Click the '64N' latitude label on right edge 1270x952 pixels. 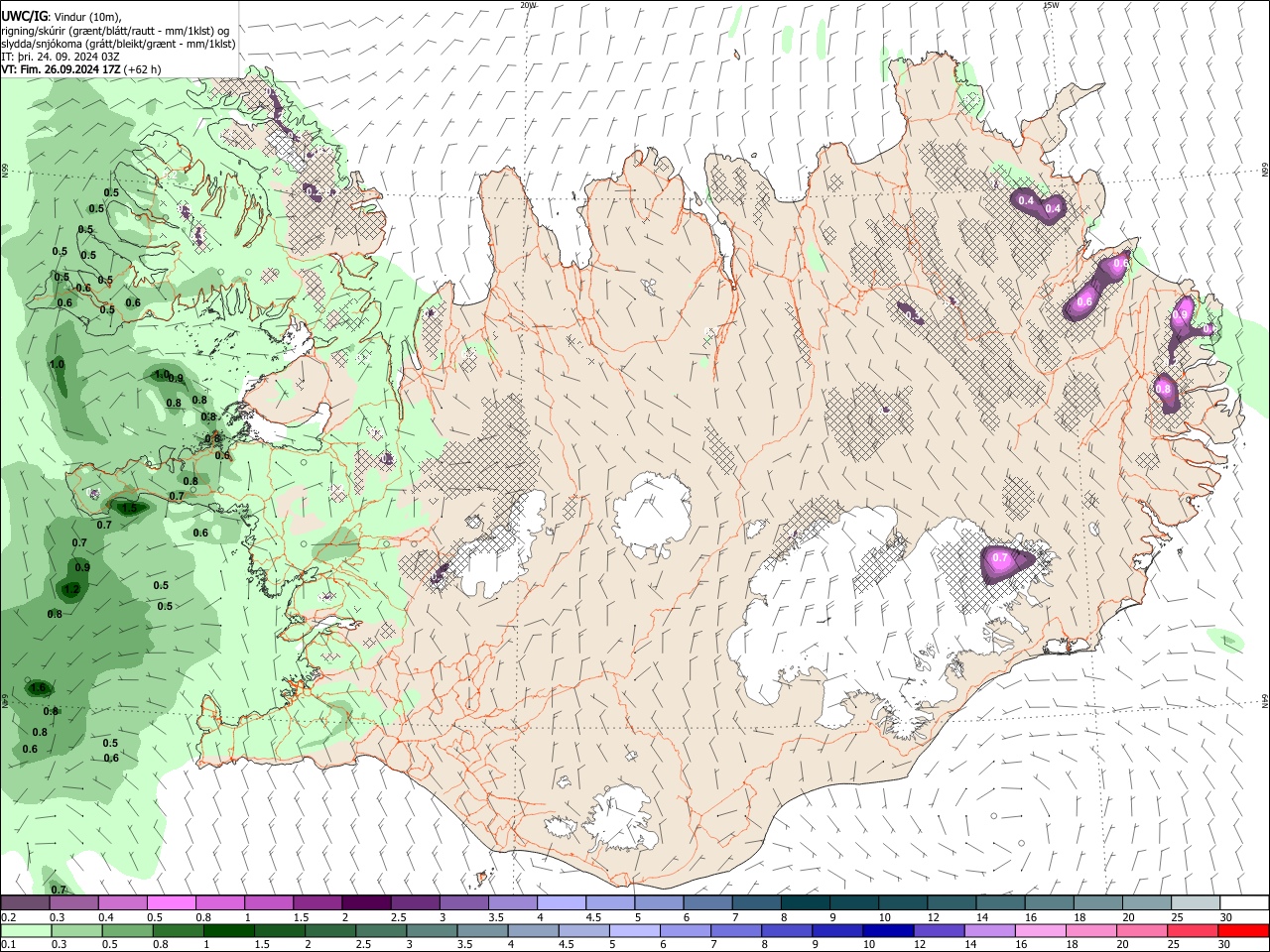(x=1265, y=701)
